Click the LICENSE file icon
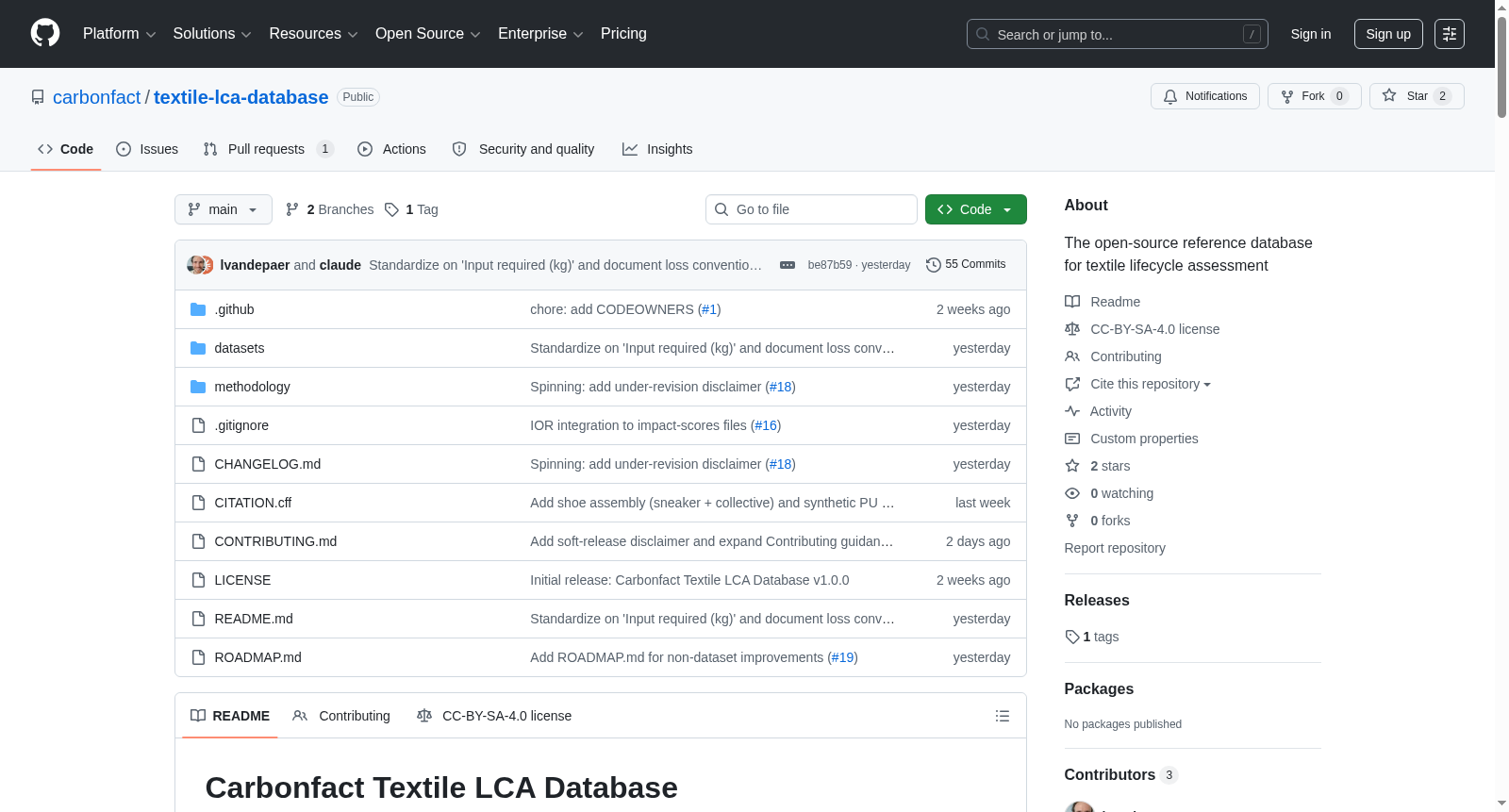Viewport: 1509px width, 812px height. pos(198,580)
